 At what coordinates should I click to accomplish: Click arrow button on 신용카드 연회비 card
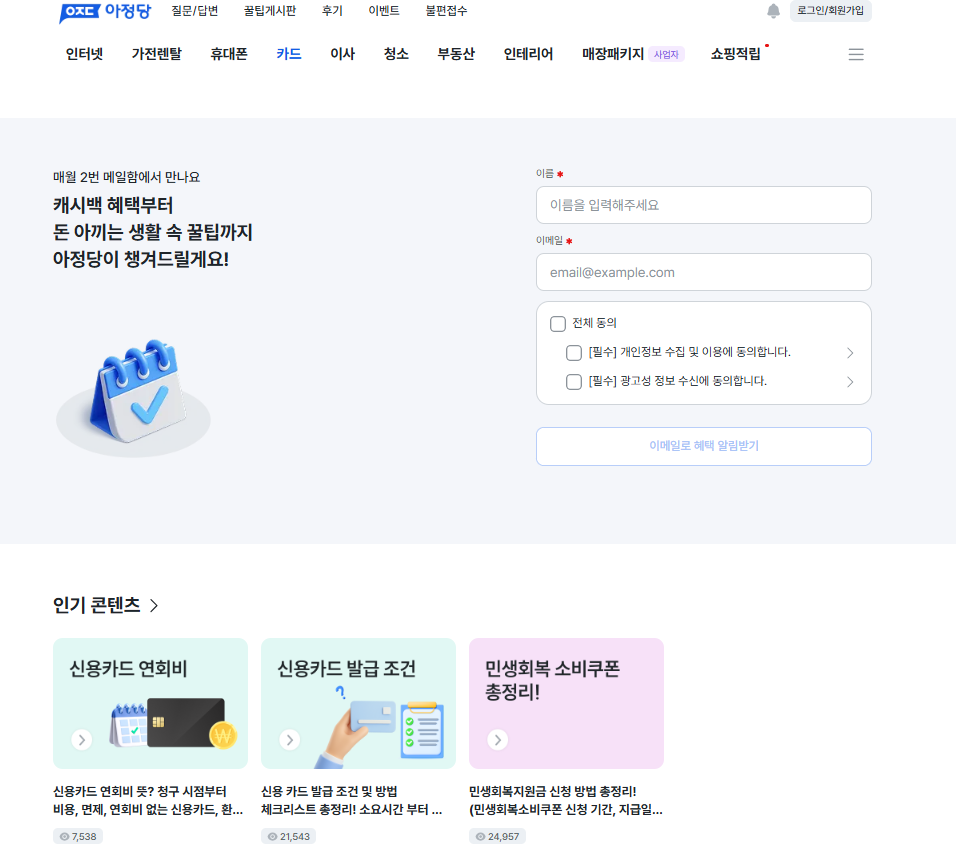(x=82, y=739)
